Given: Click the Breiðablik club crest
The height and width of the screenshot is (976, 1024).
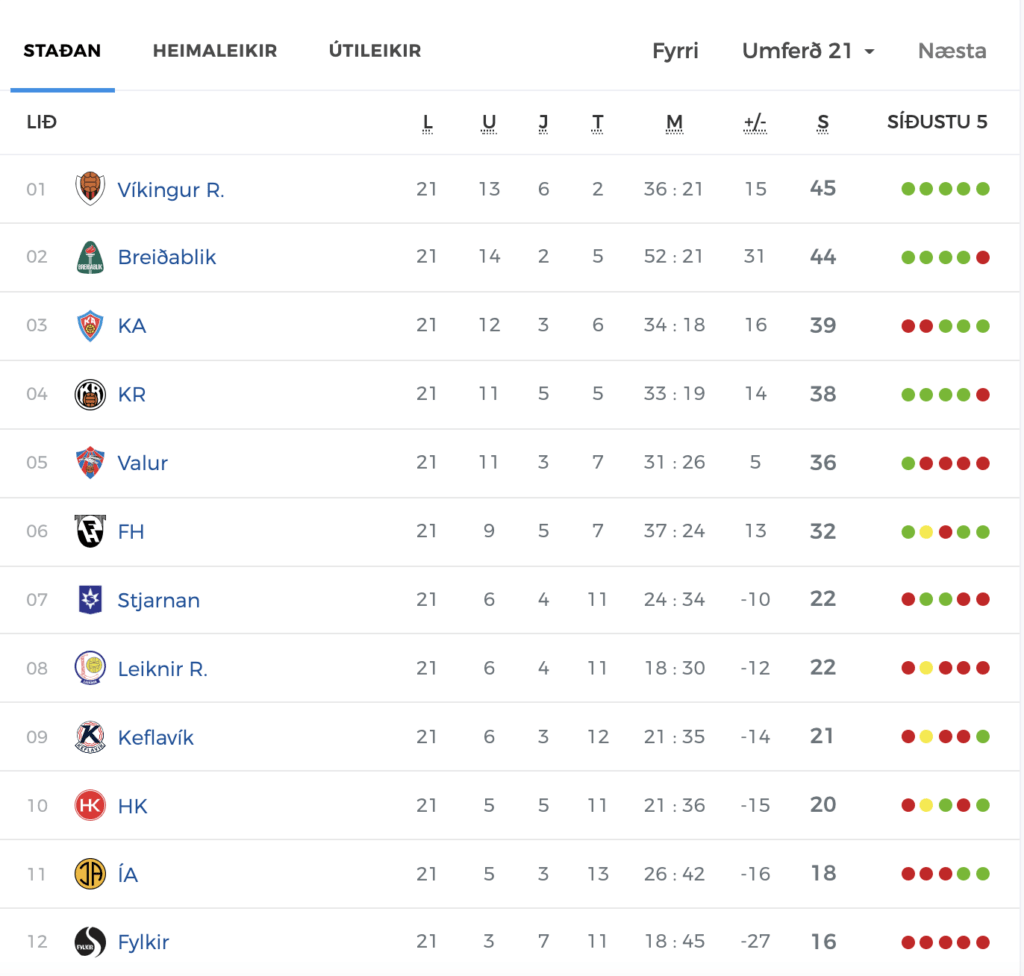Looking at the screenshot, I should tap(90, 257).
